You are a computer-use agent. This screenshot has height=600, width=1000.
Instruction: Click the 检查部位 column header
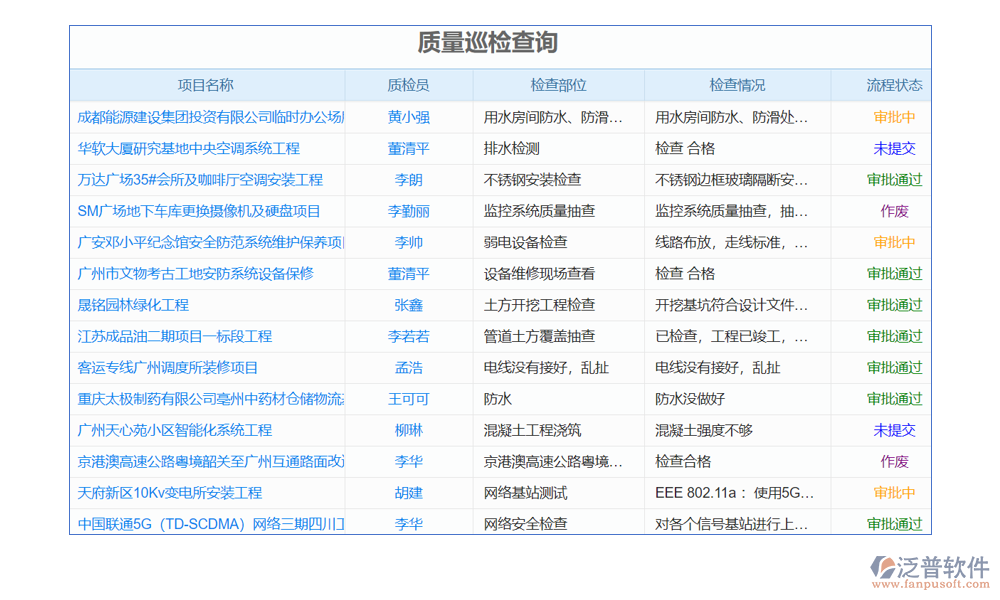click(558, 86)
